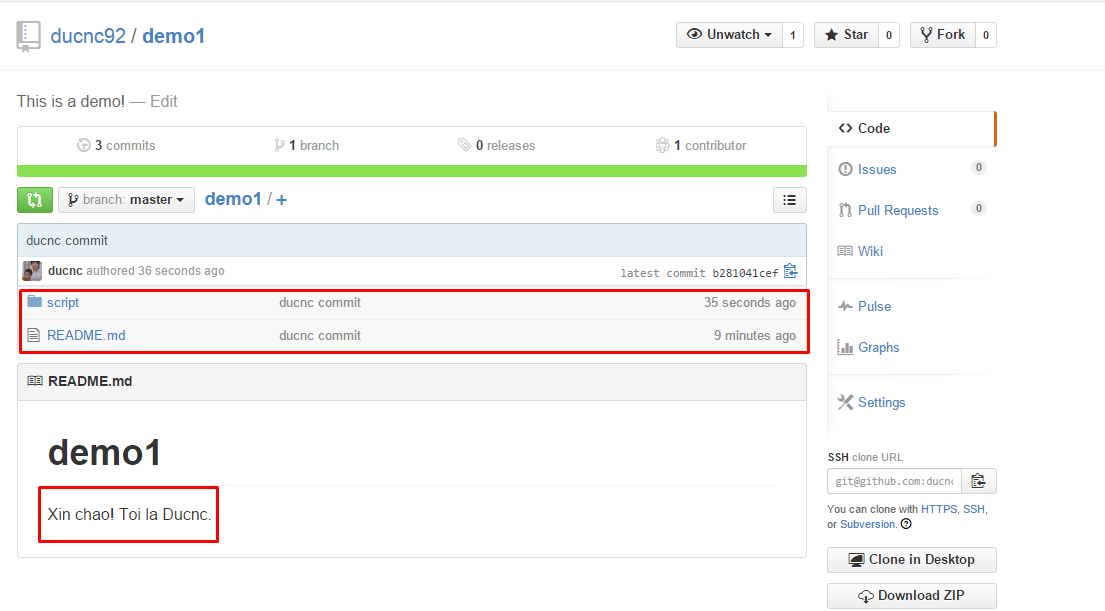
Task: Click the Issues counter badge
Action: [978, 167]
